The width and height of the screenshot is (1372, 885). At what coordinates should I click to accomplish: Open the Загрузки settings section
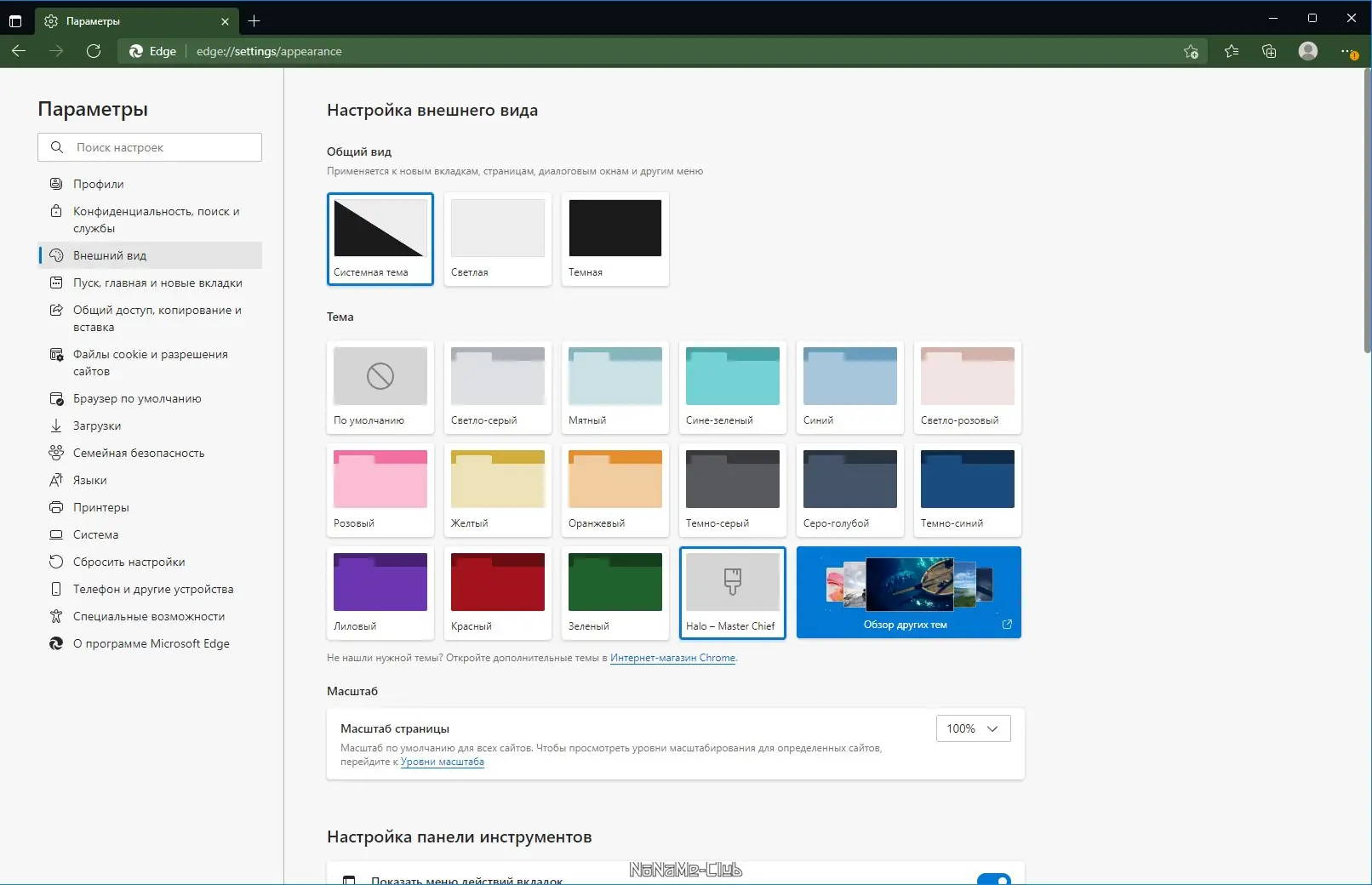coord(150,425)
